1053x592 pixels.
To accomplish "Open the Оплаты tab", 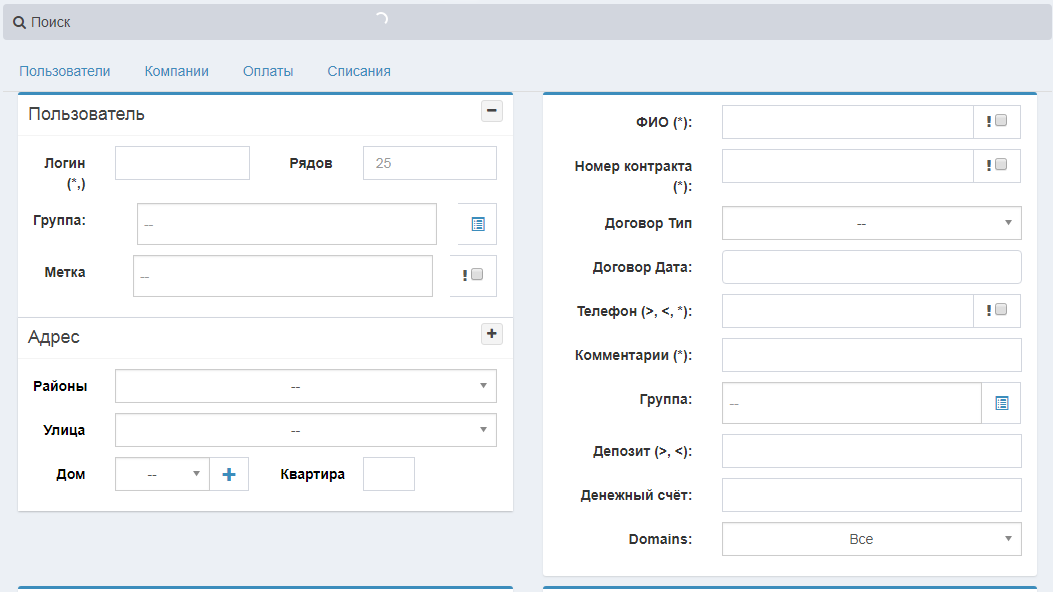I will pos(268,71).
